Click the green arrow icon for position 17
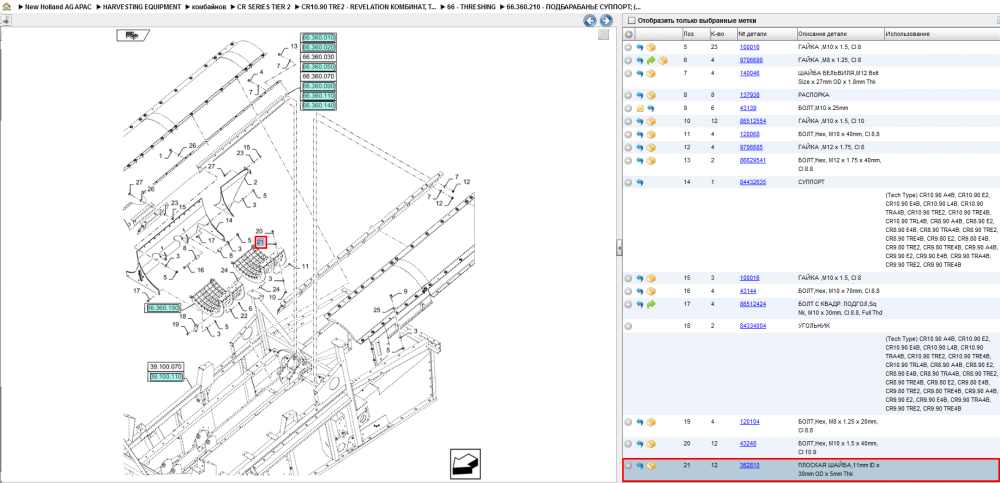 [x=651, y=304]
